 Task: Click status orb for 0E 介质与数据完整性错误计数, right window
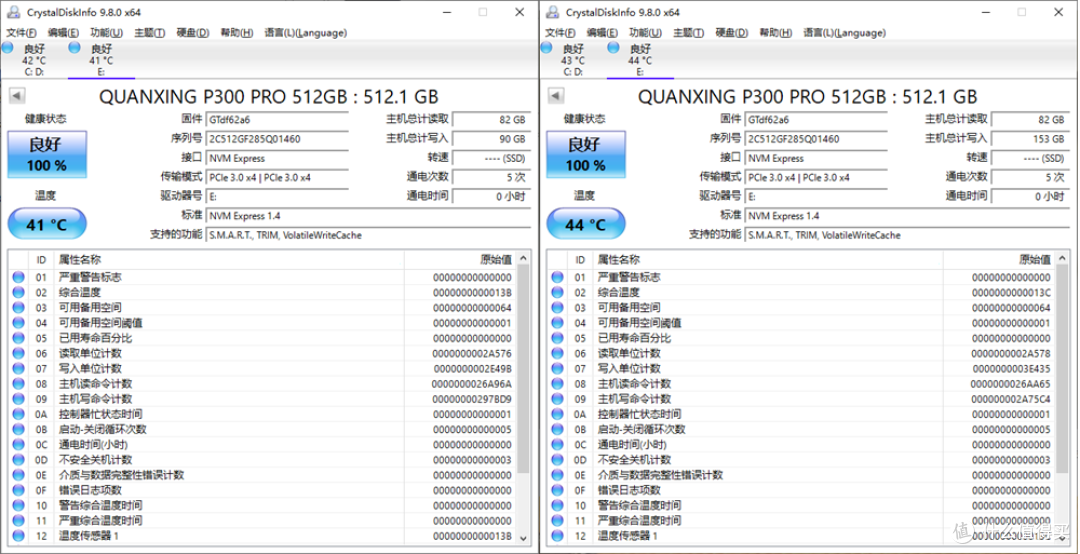click(557, 475)
